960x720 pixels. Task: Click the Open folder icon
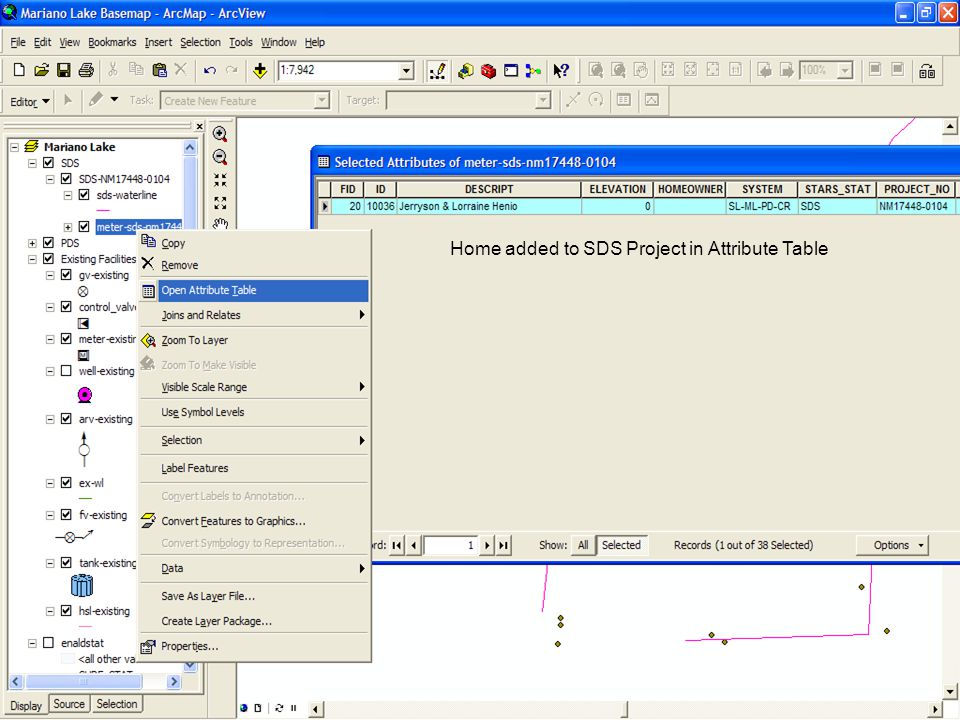[x=41, y=70]
